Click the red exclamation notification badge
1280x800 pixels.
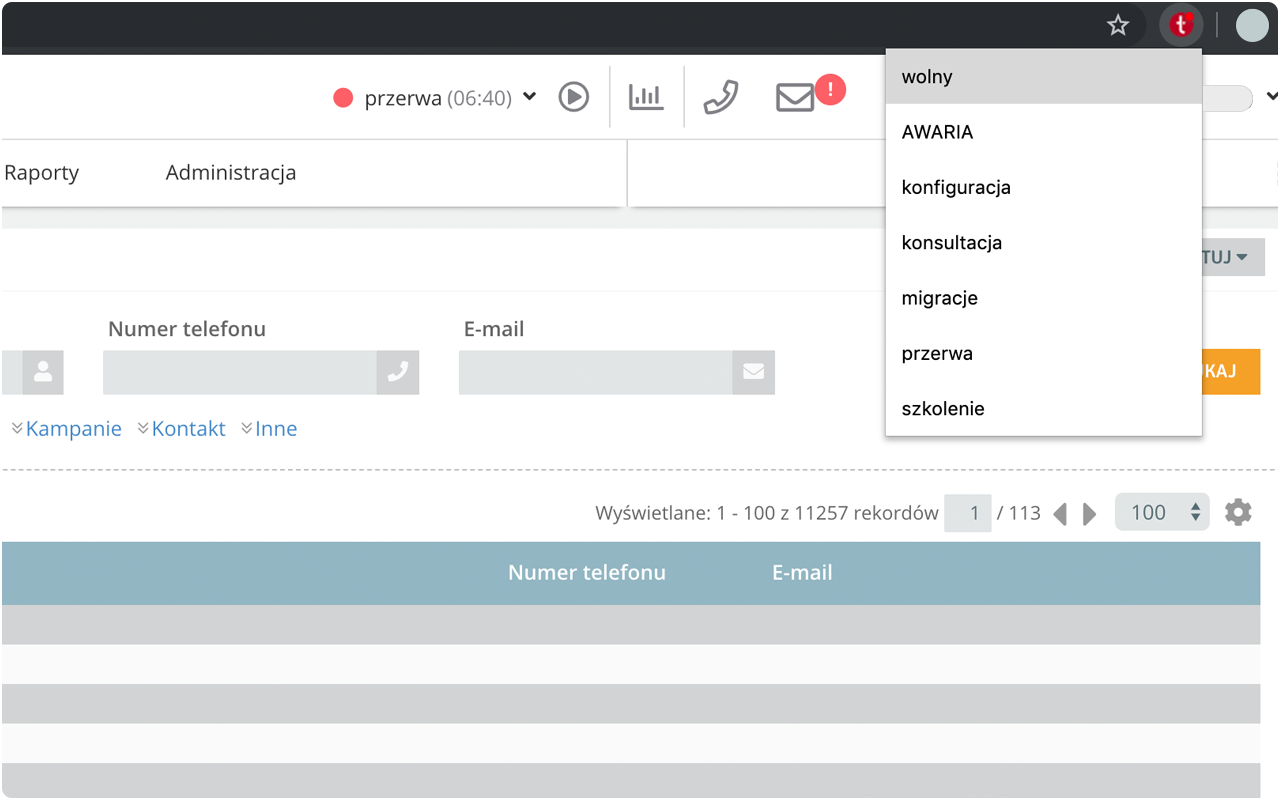click(x=830, y=90)
